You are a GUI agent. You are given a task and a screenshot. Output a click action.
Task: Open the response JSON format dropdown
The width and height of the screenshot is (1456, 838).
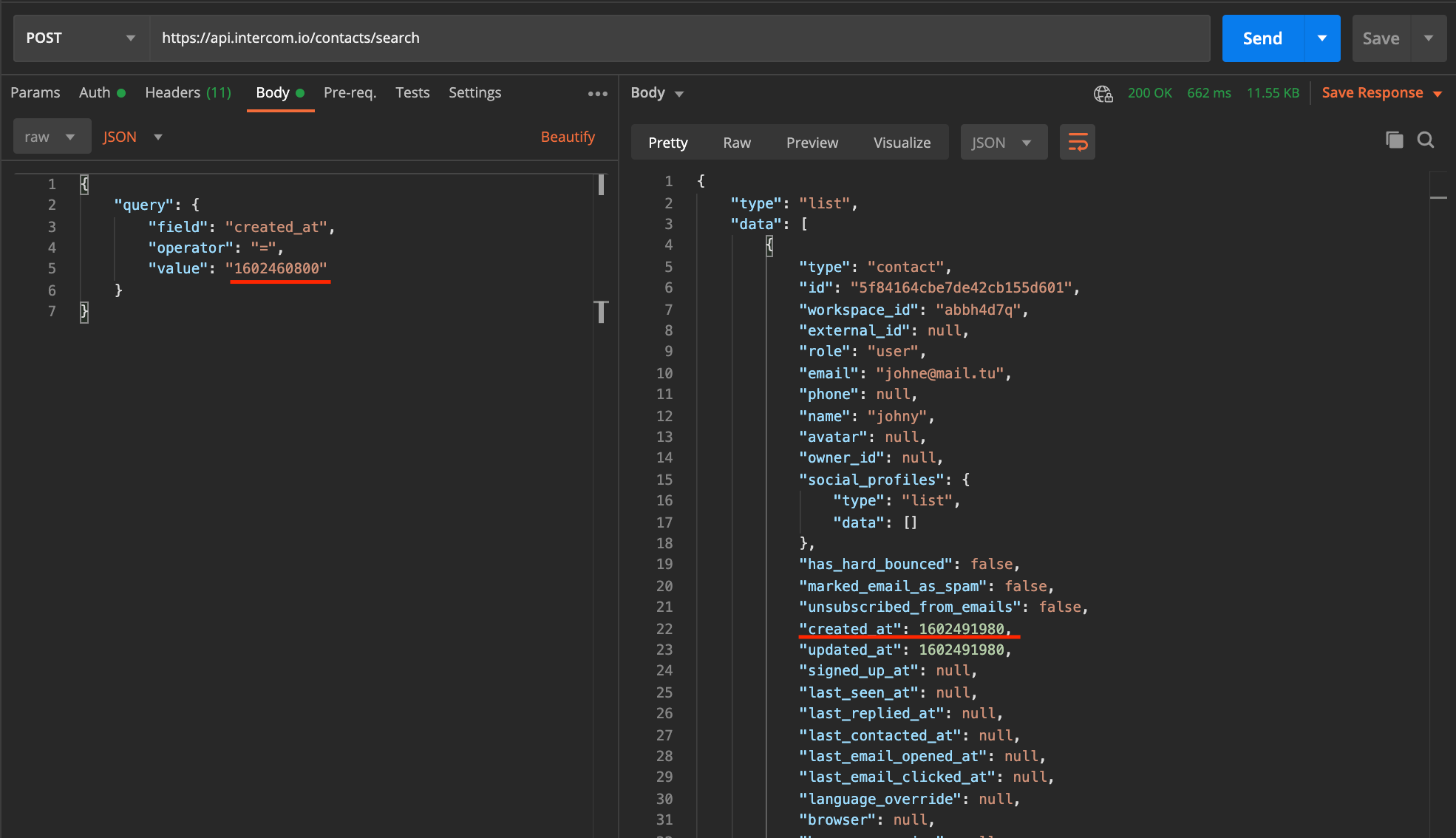[1004, 143]
